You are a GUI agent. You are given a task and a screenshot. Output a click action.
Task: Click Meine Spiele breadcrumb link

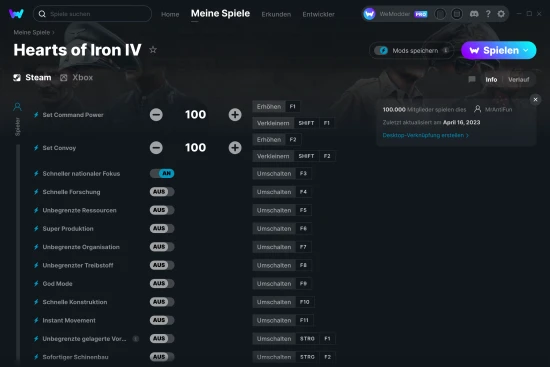tap(32, 32)
